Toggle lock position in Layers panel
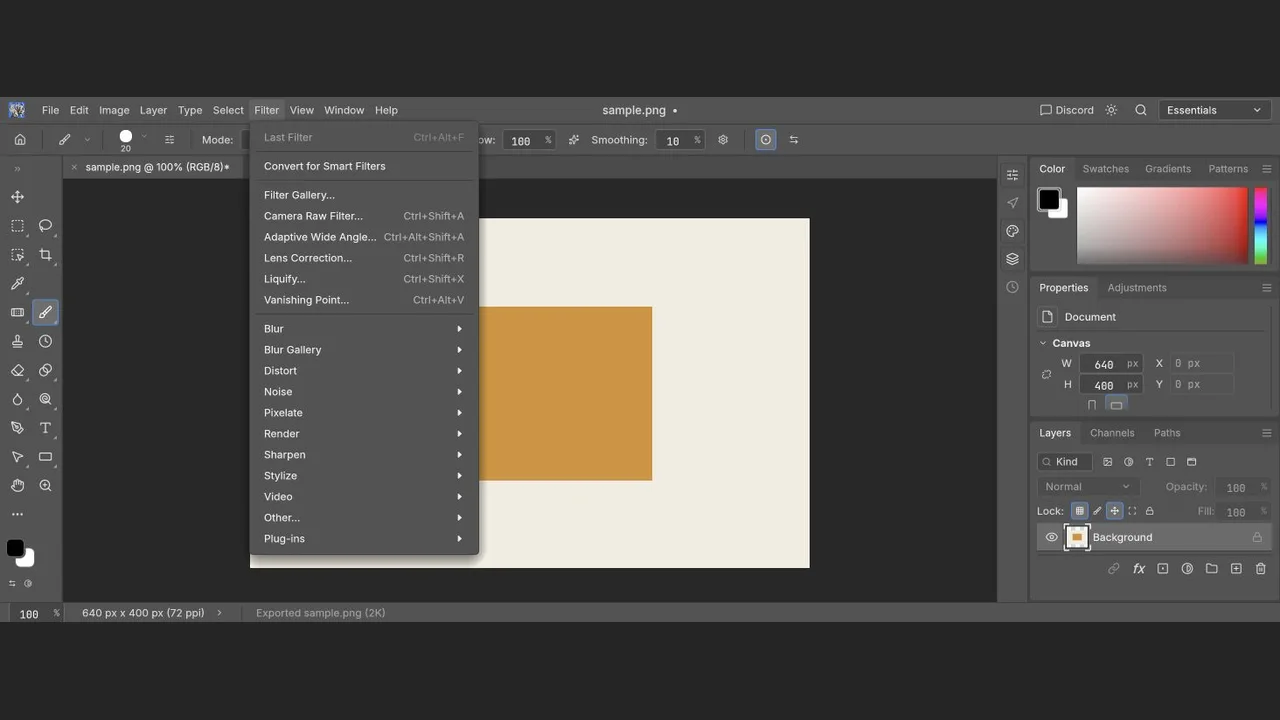The width and height of the screenshot is (1280, 720). tap(1115, 511)
